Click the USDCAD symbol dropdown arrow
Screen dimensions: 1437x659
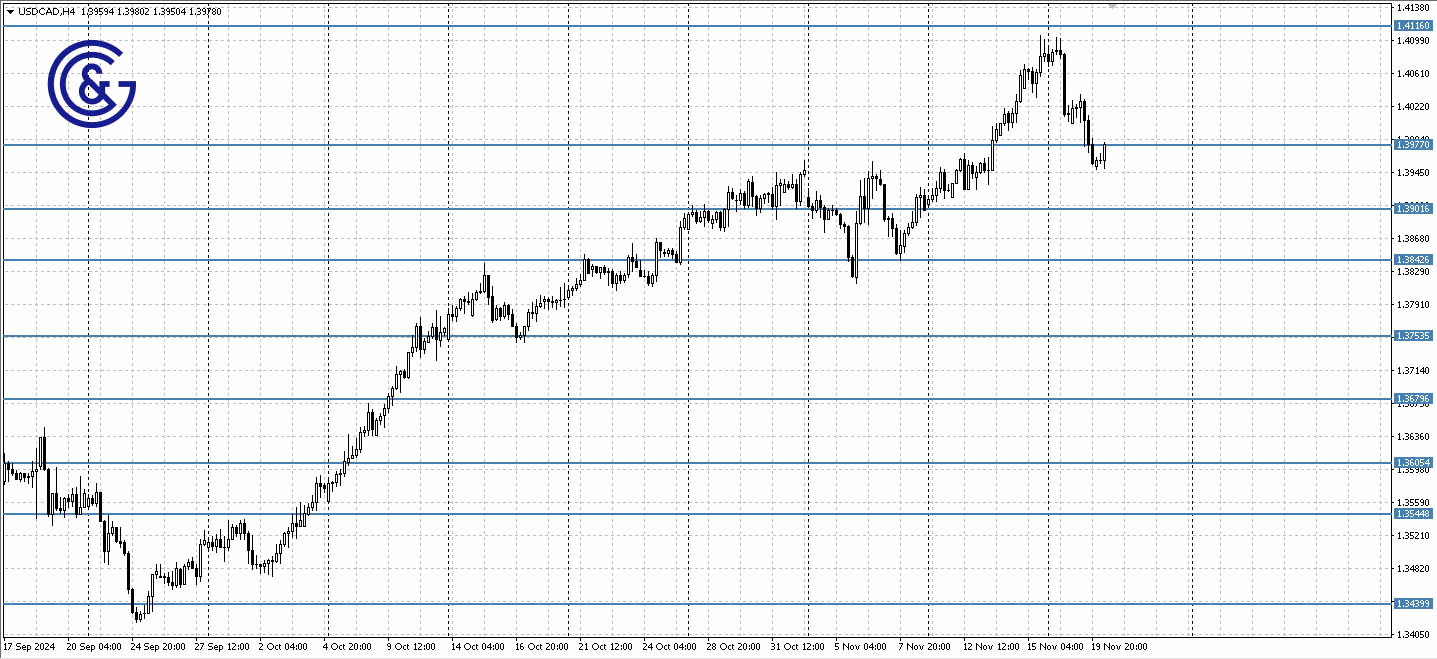click(12, 11)
